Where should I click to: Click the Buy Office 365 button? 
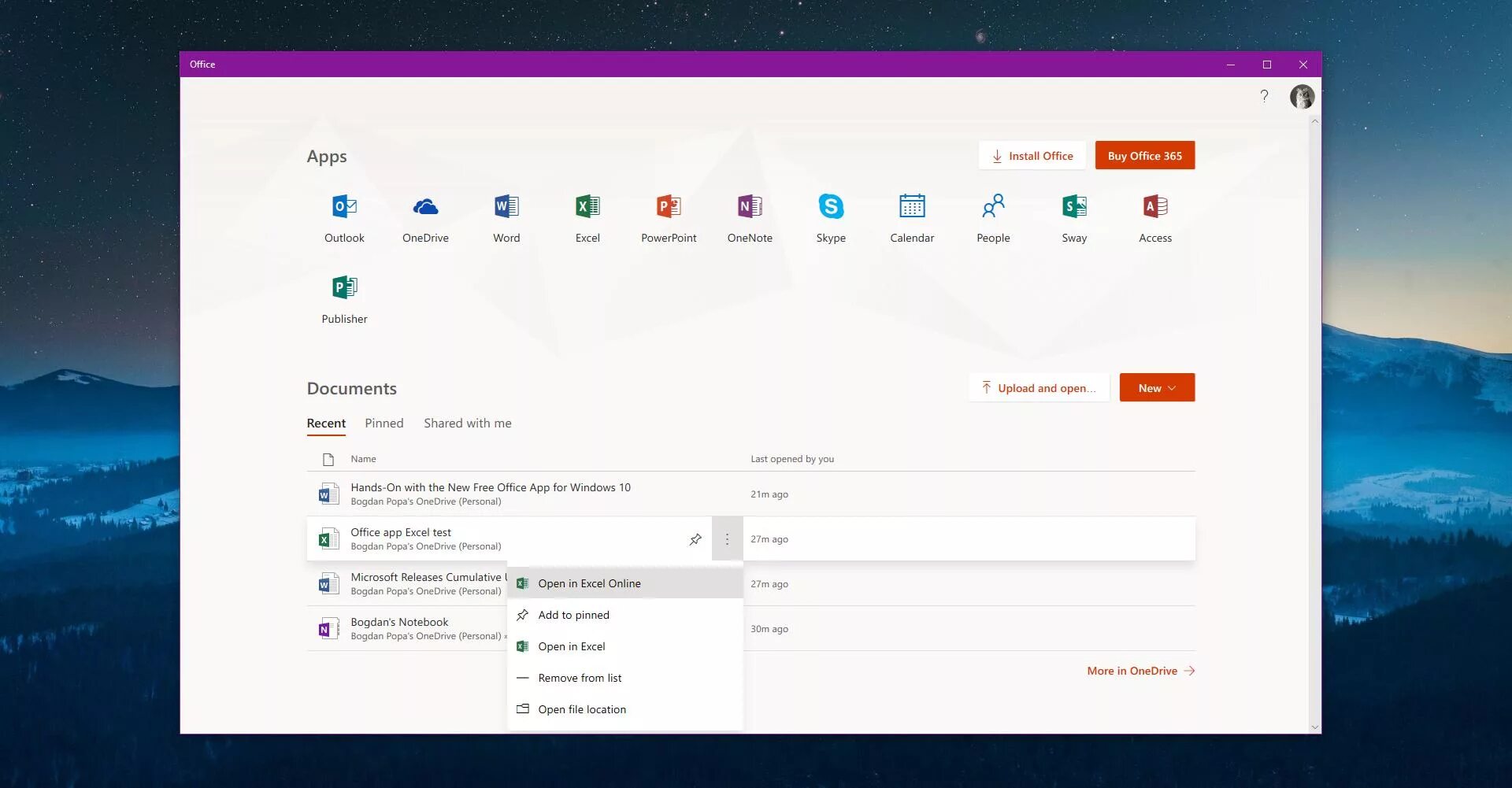click(1145, 156)
